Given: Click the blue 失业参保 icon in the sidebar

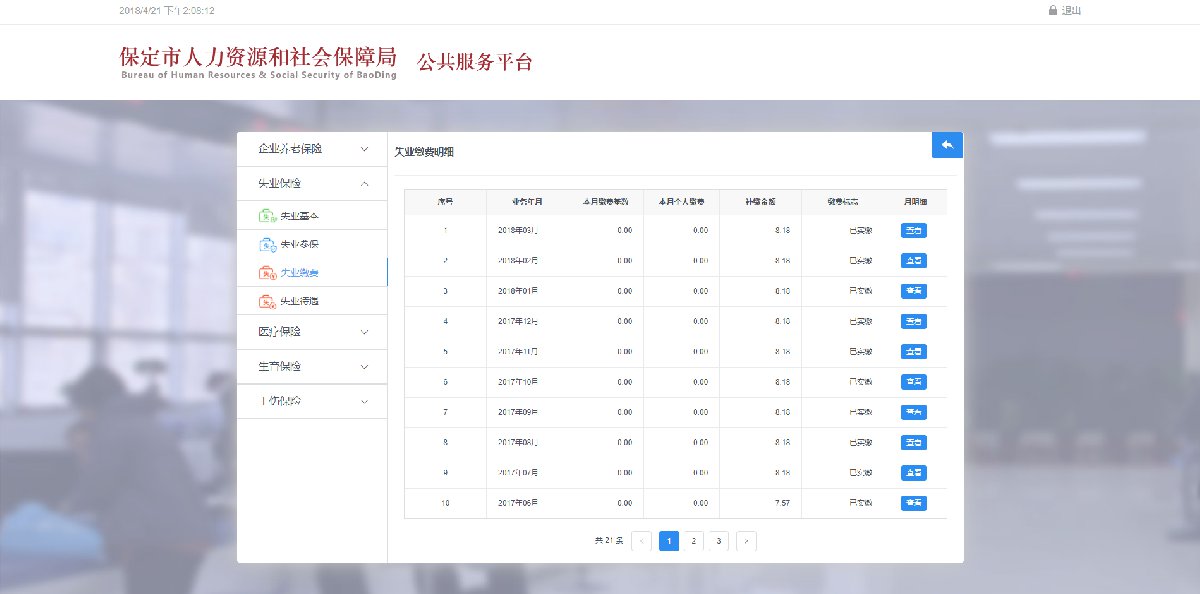Looking at the screenshot, I should pos(267,244).
